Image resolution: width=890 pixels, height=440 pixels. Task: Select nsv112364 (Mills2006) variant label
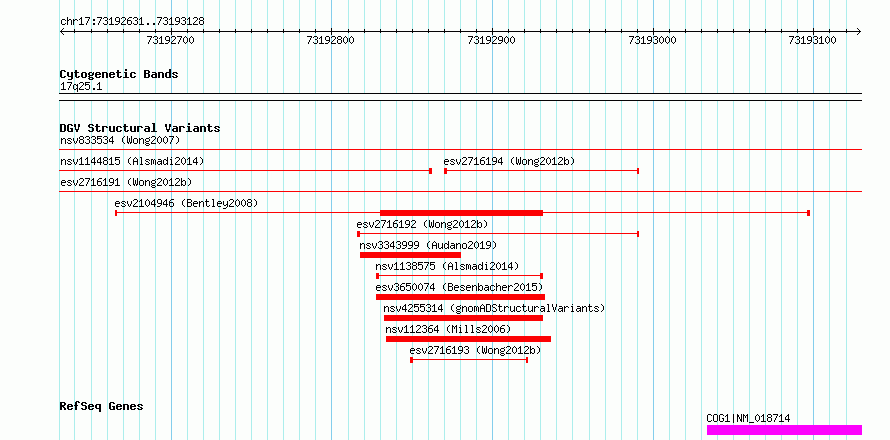pos(448,329)
